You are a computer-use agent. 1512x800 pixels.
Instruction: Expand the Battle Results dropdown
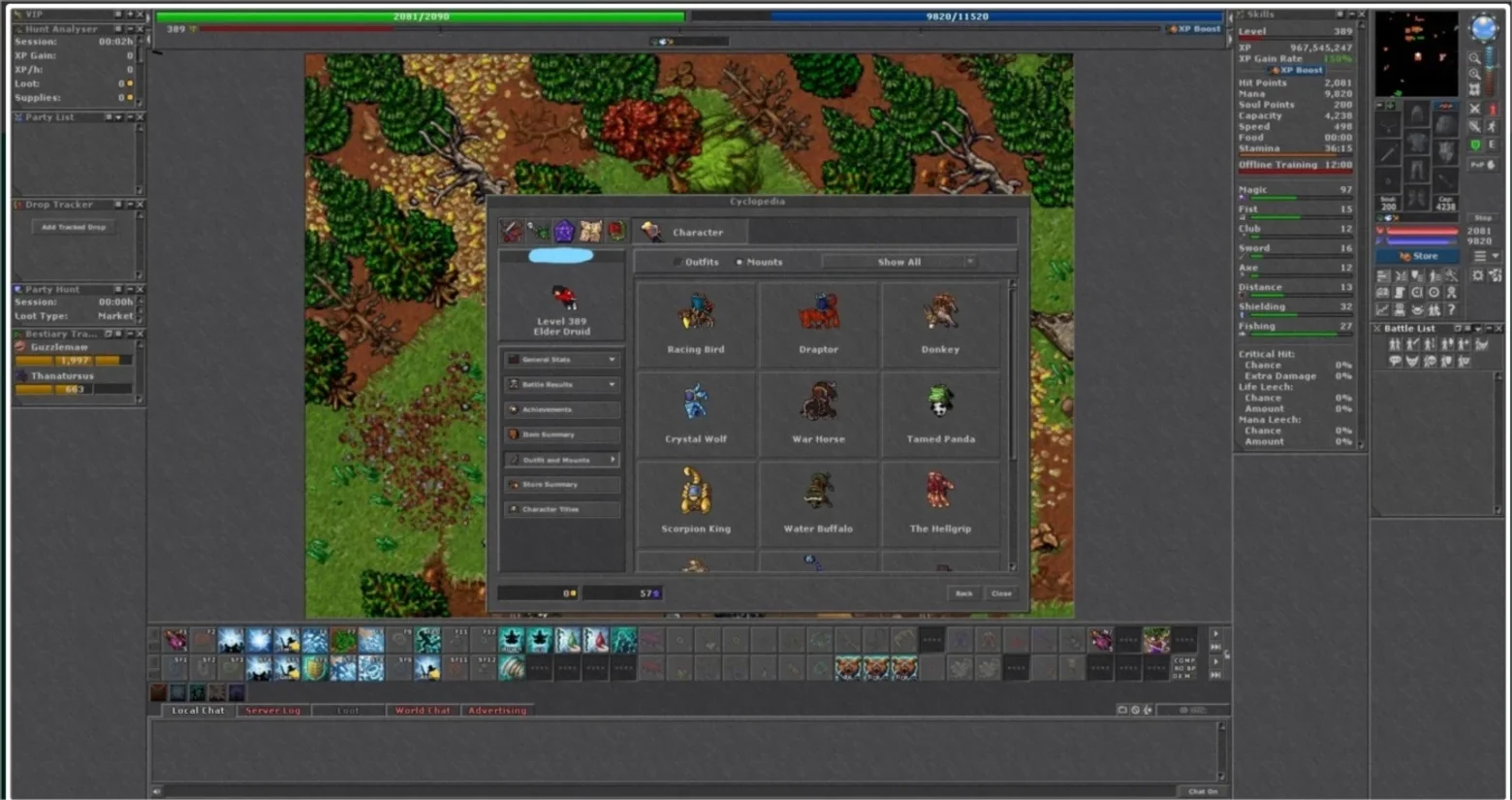(x=562, y=385)
